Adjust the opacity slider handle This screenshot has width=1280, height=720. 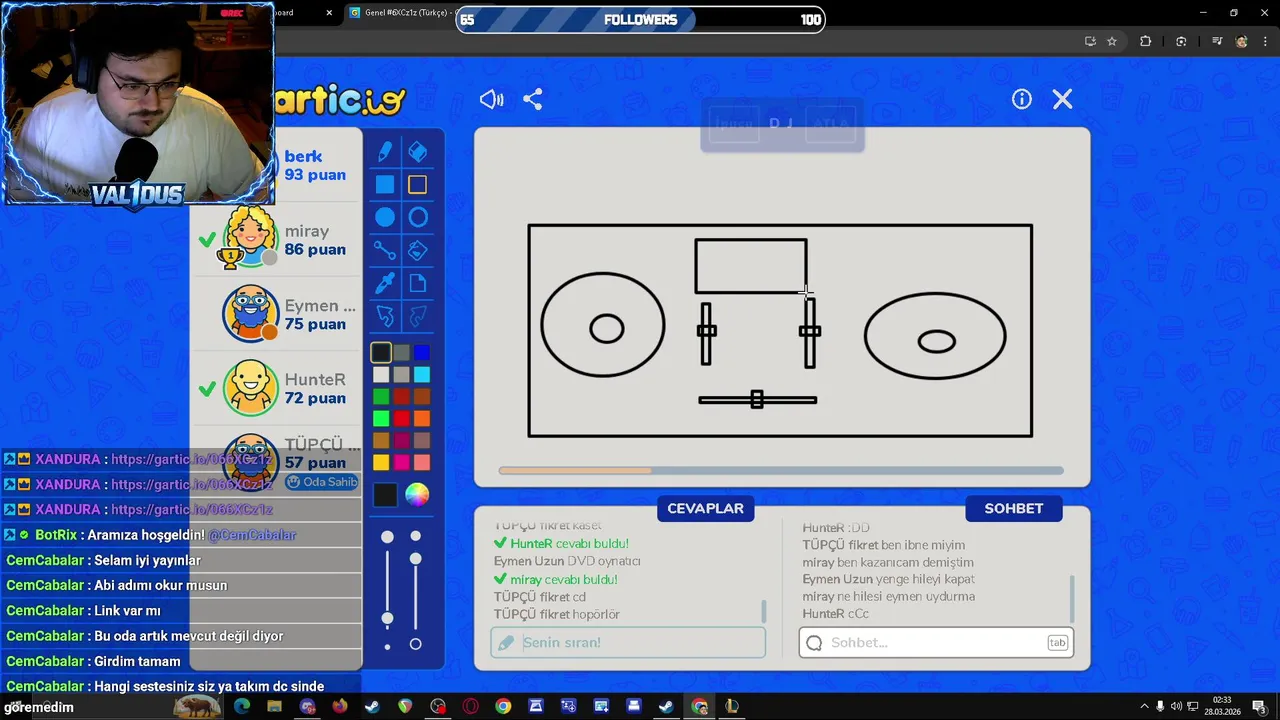[x=416, y=558]
